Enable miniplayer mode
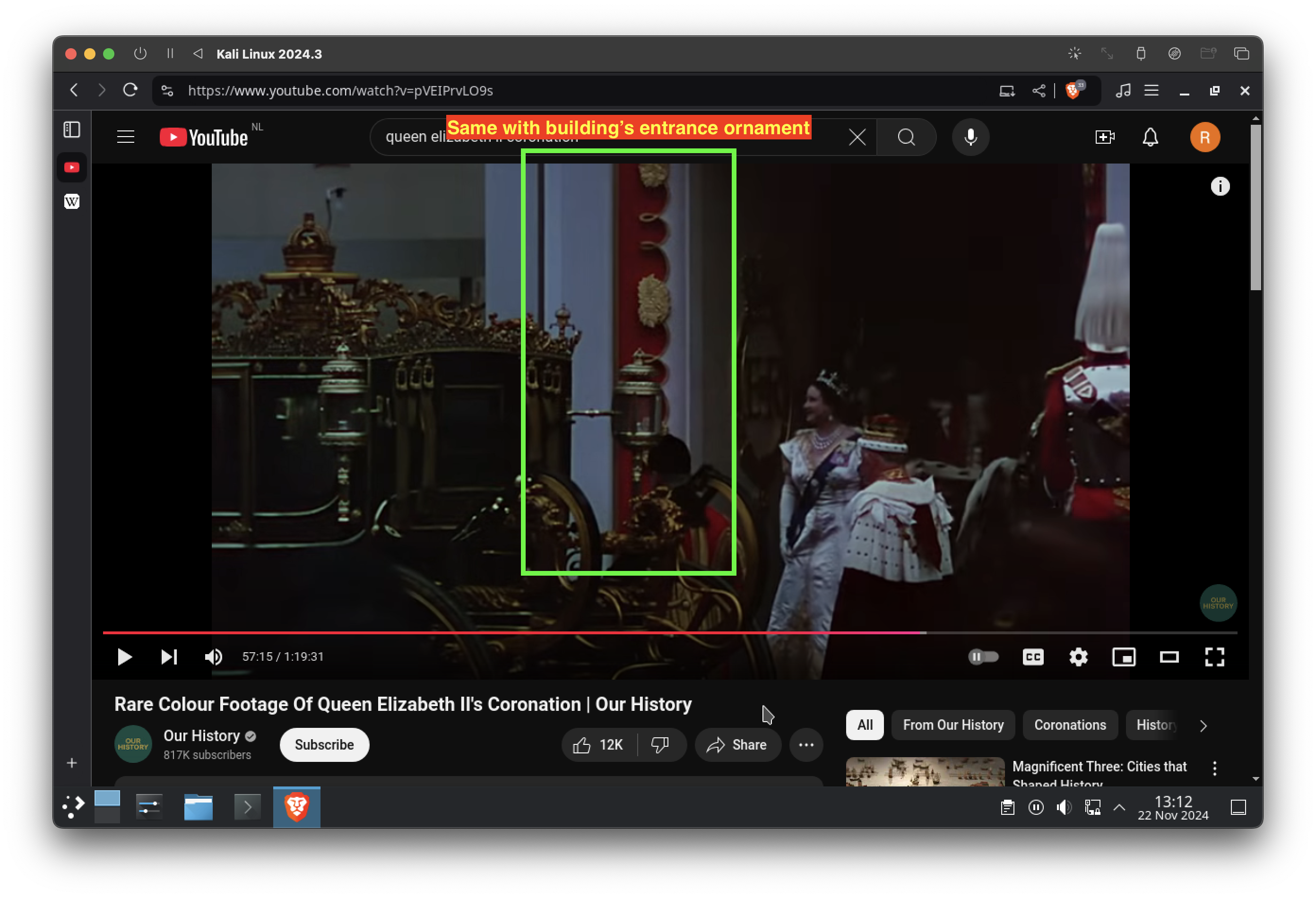 pyautogui.click(x=1124, y=657)
